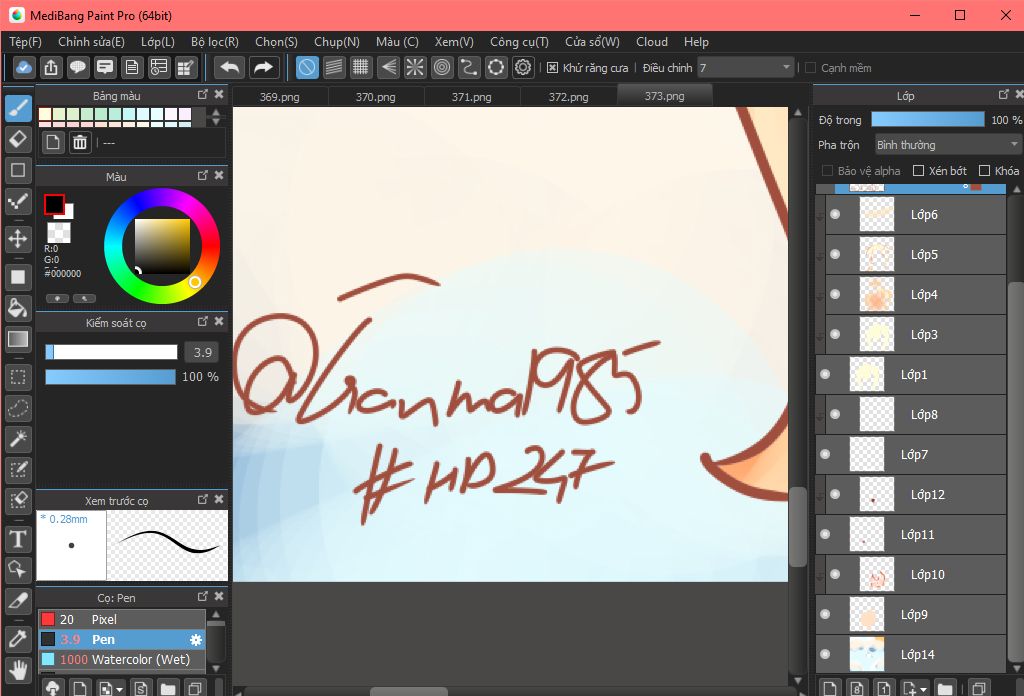Select the Hand pan tool
The width and height of the screenshot is (1024, 696).
(18, 670)
